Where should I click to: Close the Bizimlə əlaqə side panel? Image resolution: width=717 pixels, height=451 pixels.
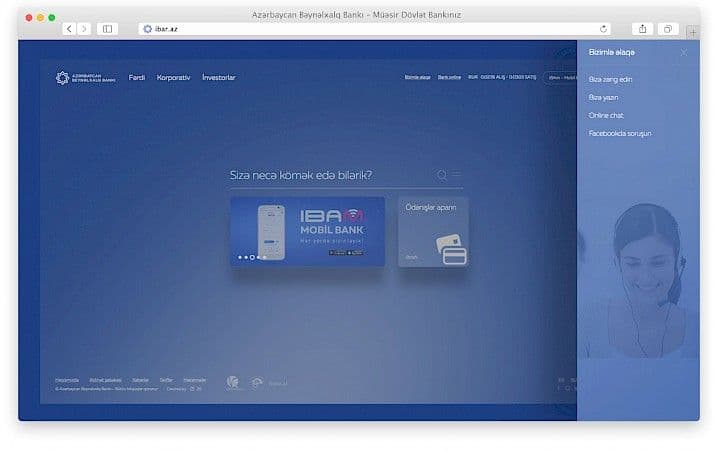tap(684, 53)
